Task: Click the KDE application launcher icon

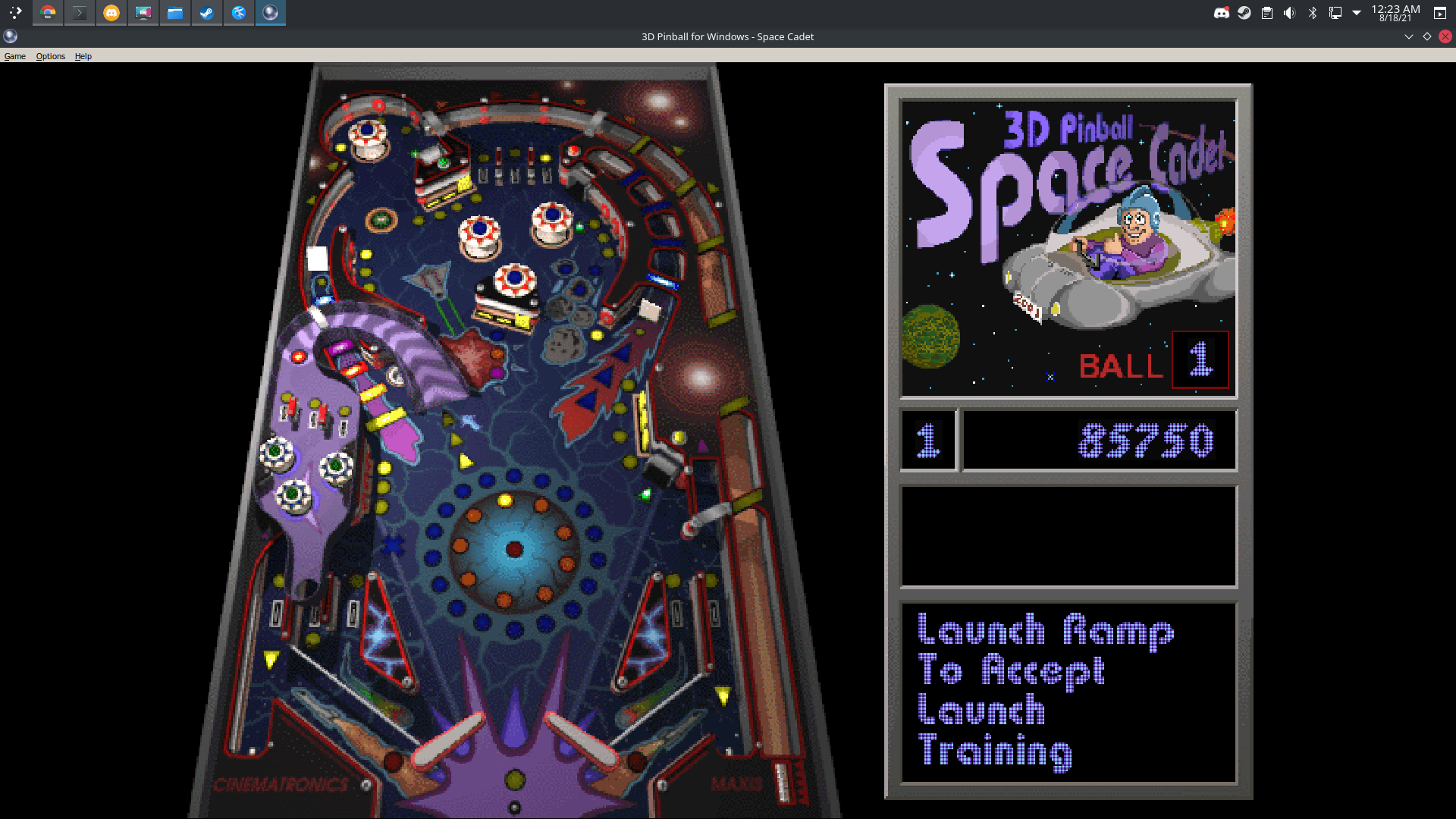Action: point(15,12)
